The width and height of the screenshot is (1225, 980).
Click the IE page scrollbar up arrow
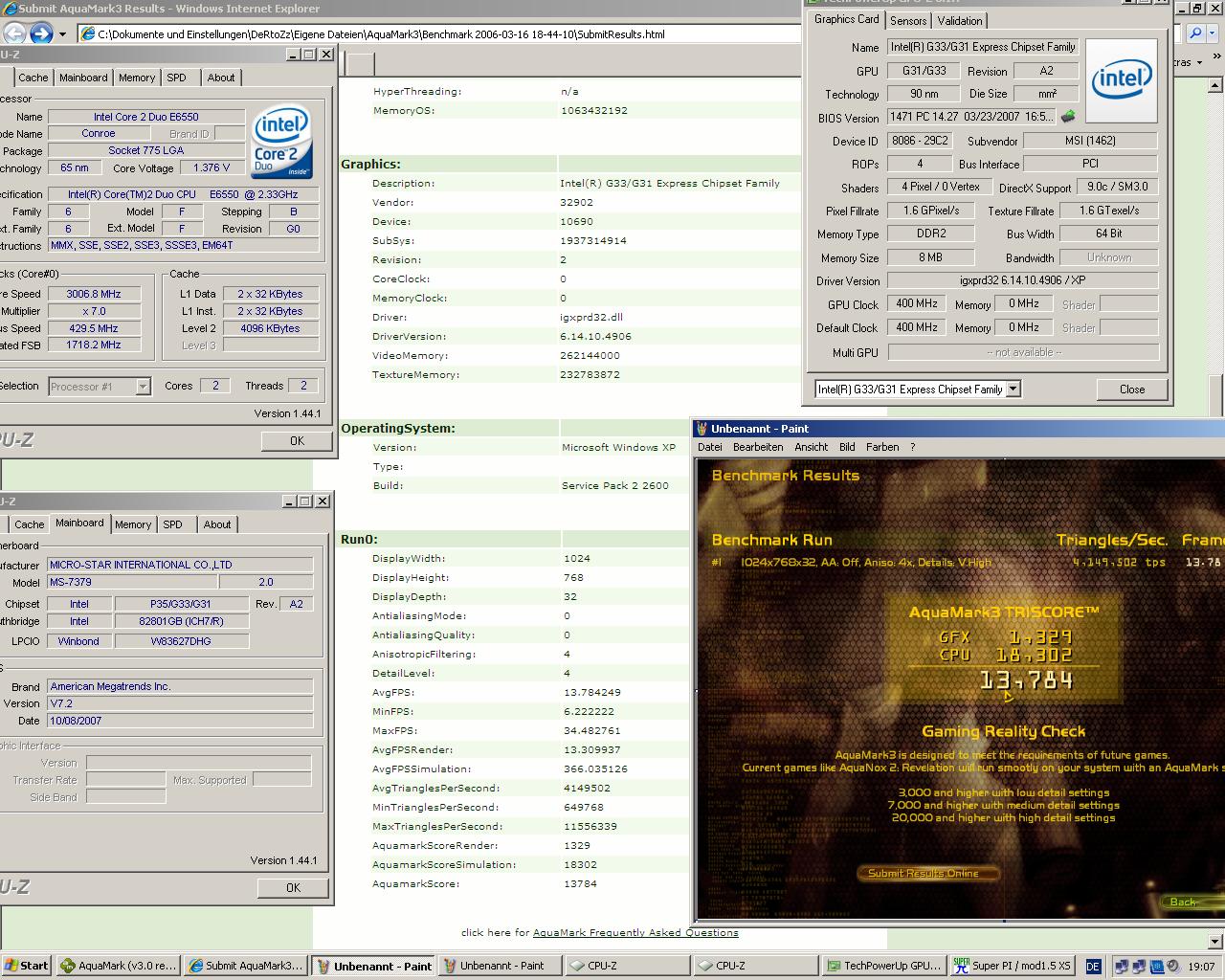tap(1215, 83)
